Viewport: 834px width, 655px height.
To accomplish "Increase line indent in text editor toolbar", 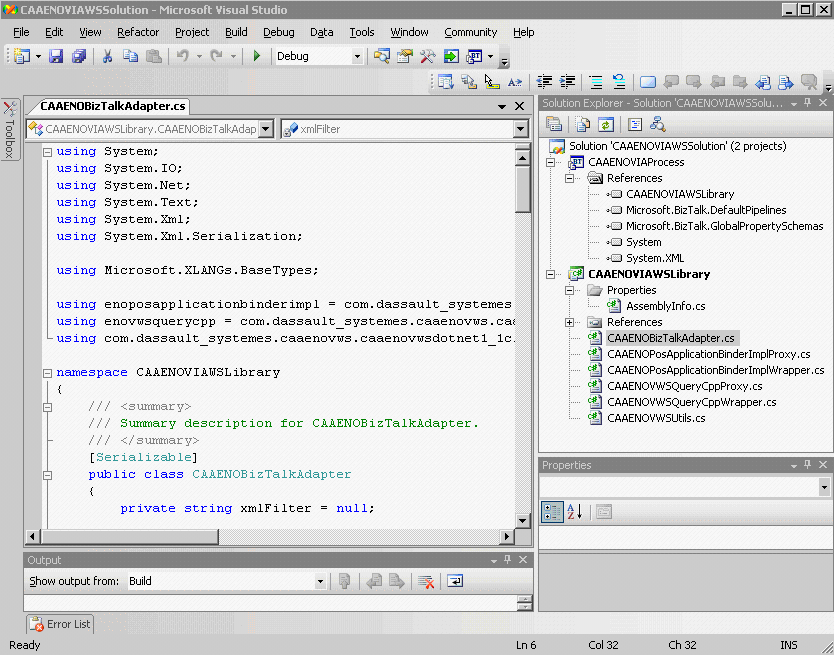I will click(568, 82).
